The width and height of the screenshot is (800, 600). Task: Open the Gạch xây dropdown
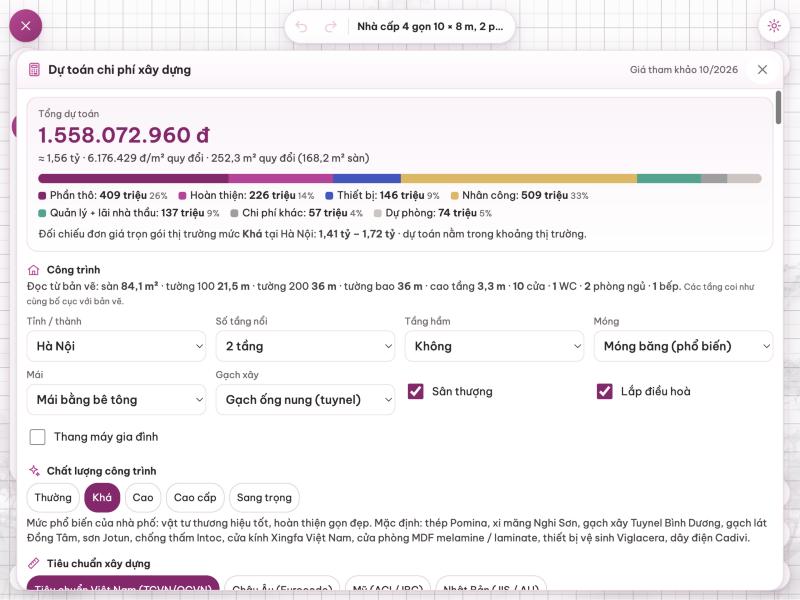pyautogui.click(x=305, y=399)
